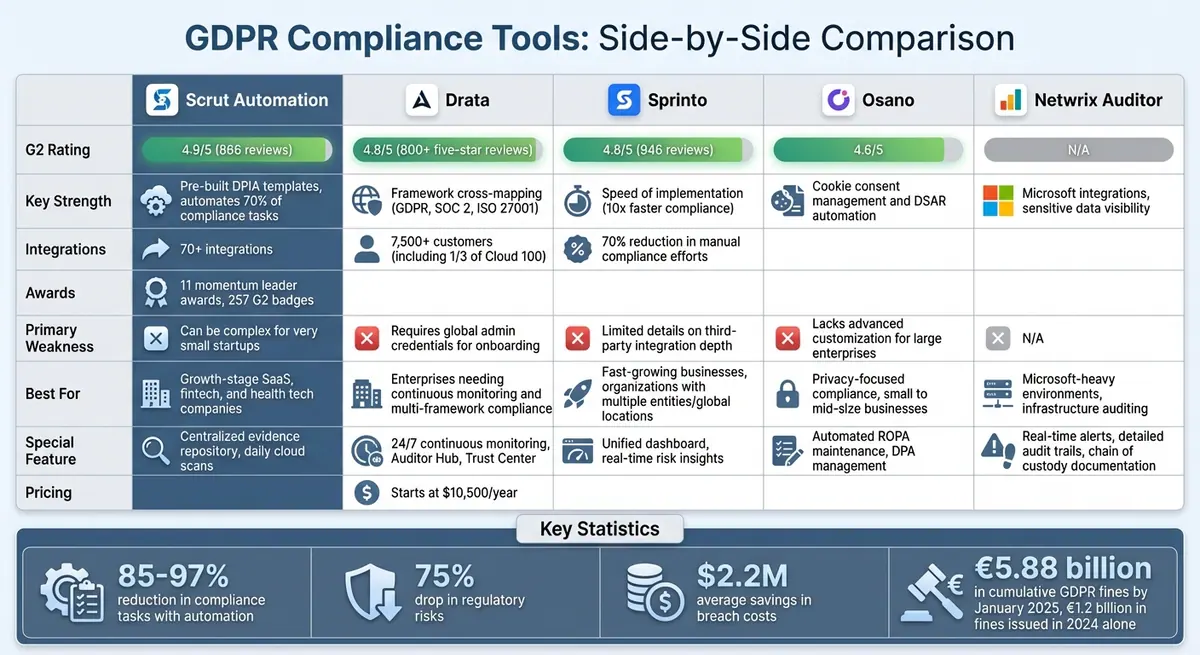Click the clock icon beside 24/7 continuous monitoring
This screenshot has height=655, width=1200.
click(367, 451)
